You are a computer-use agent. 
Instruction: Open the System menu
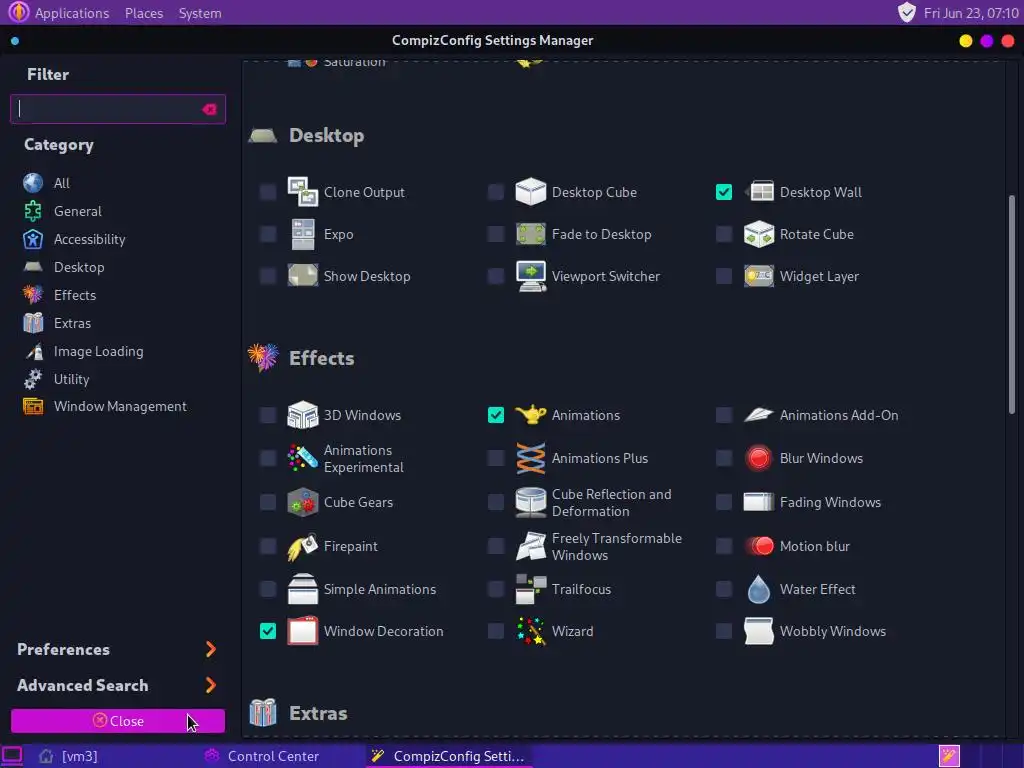pyautogui.click(x=200, y=13)
